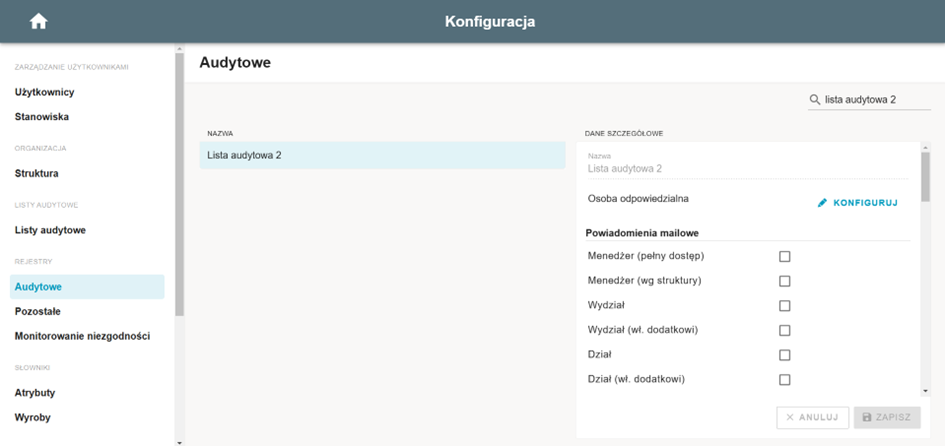Click the search field with lista audytowa 2
Screen dimensions: 945x446
[x=870, y=100]
